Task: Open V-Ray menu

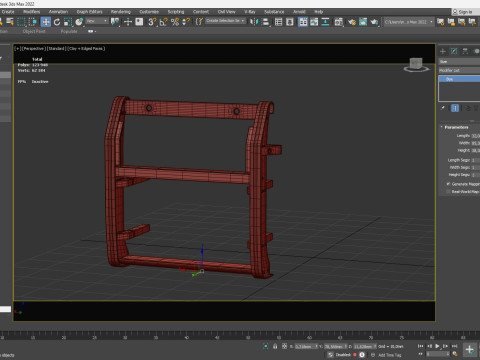Action: 250,12
